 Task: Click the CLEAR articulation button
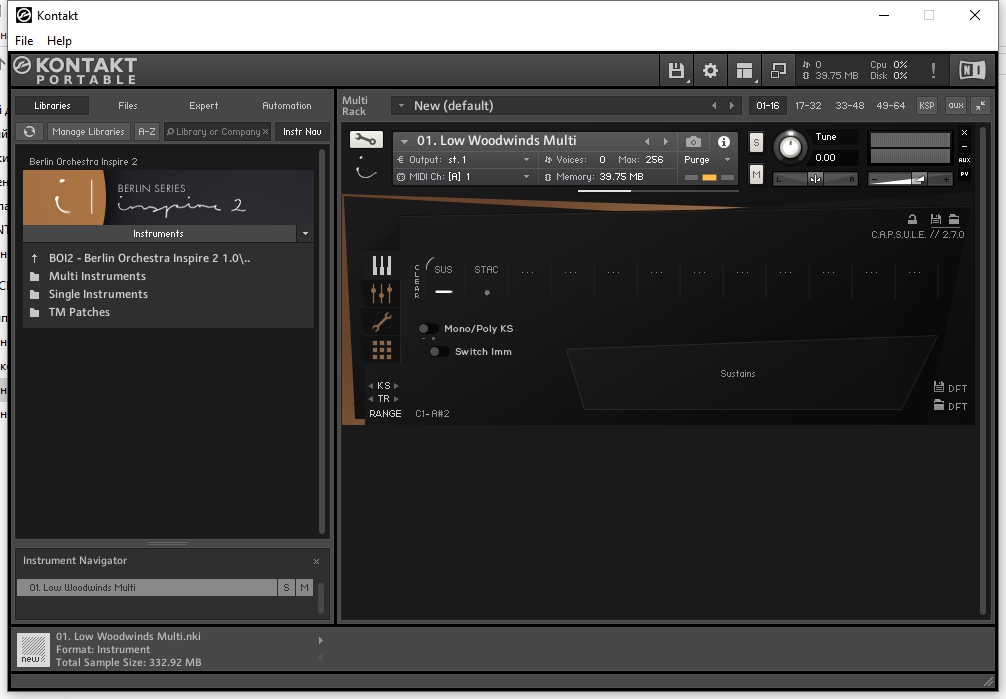point(417,281)
